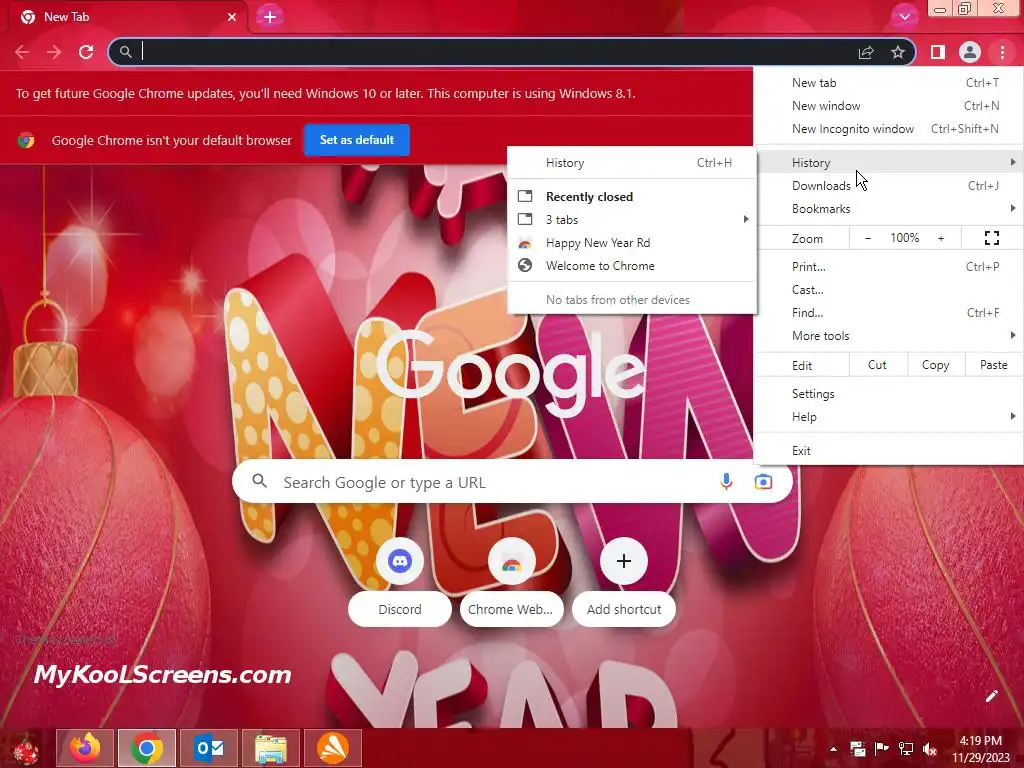The width and height of the screenshot is (1024, 768).
Task: Expand the Help submenu
Action: click(x=889, y=417)
